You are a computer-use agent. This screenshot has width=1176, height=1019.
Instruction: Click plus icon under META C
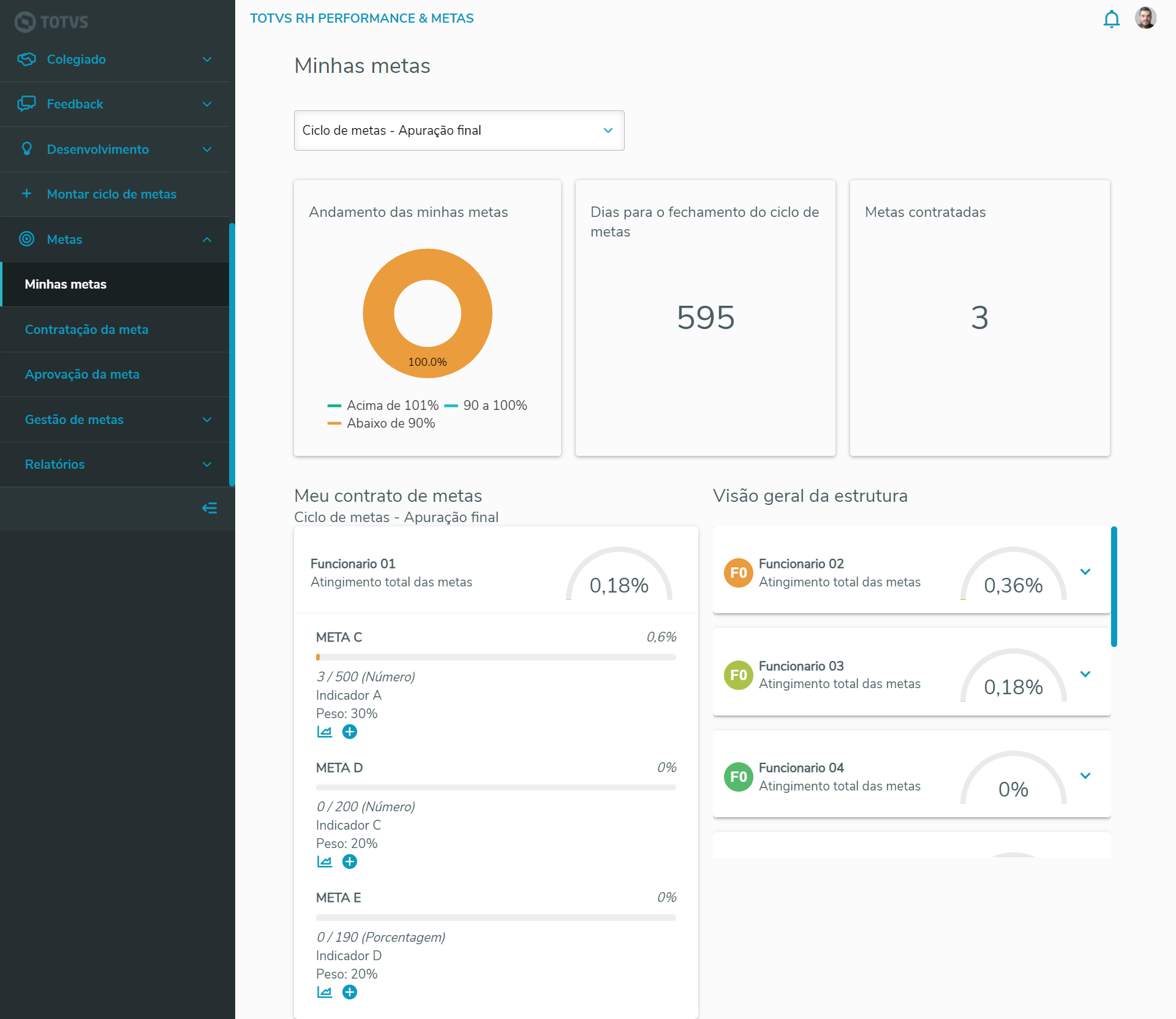350,732
